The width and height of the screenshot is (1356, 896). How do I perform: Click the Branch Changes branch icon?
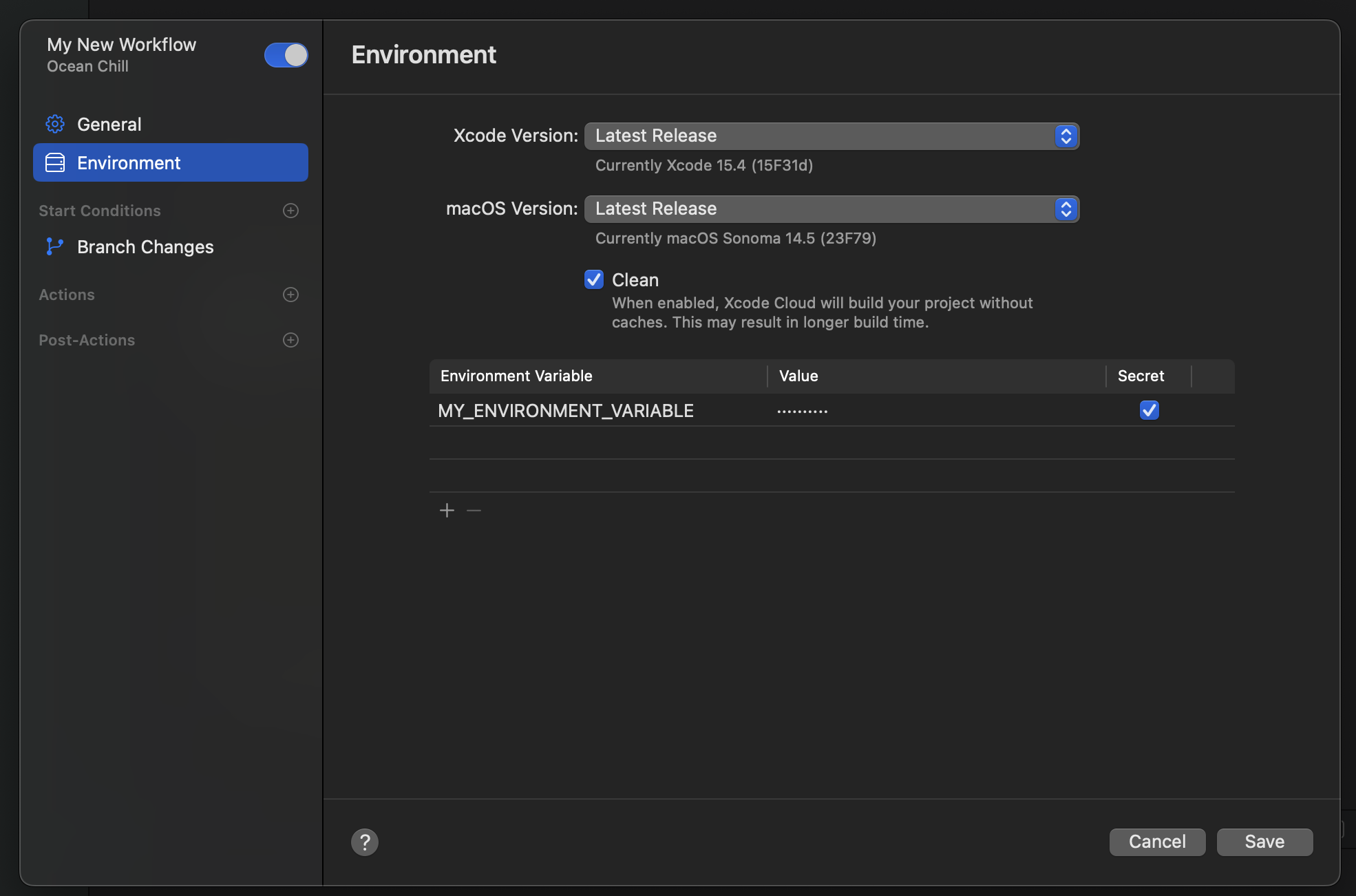tap(54, 246)
